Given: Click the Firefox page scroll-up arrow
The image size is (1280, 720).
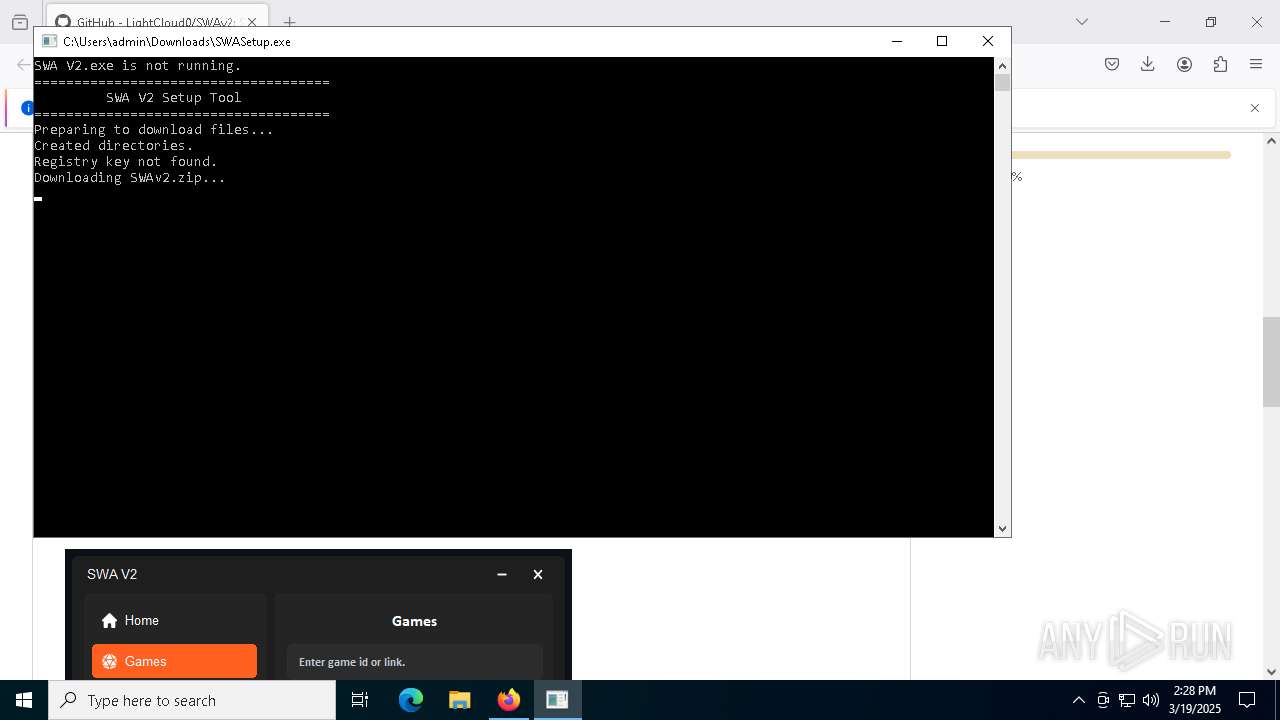Looking at the screenshot, I should pos(1271,141).
